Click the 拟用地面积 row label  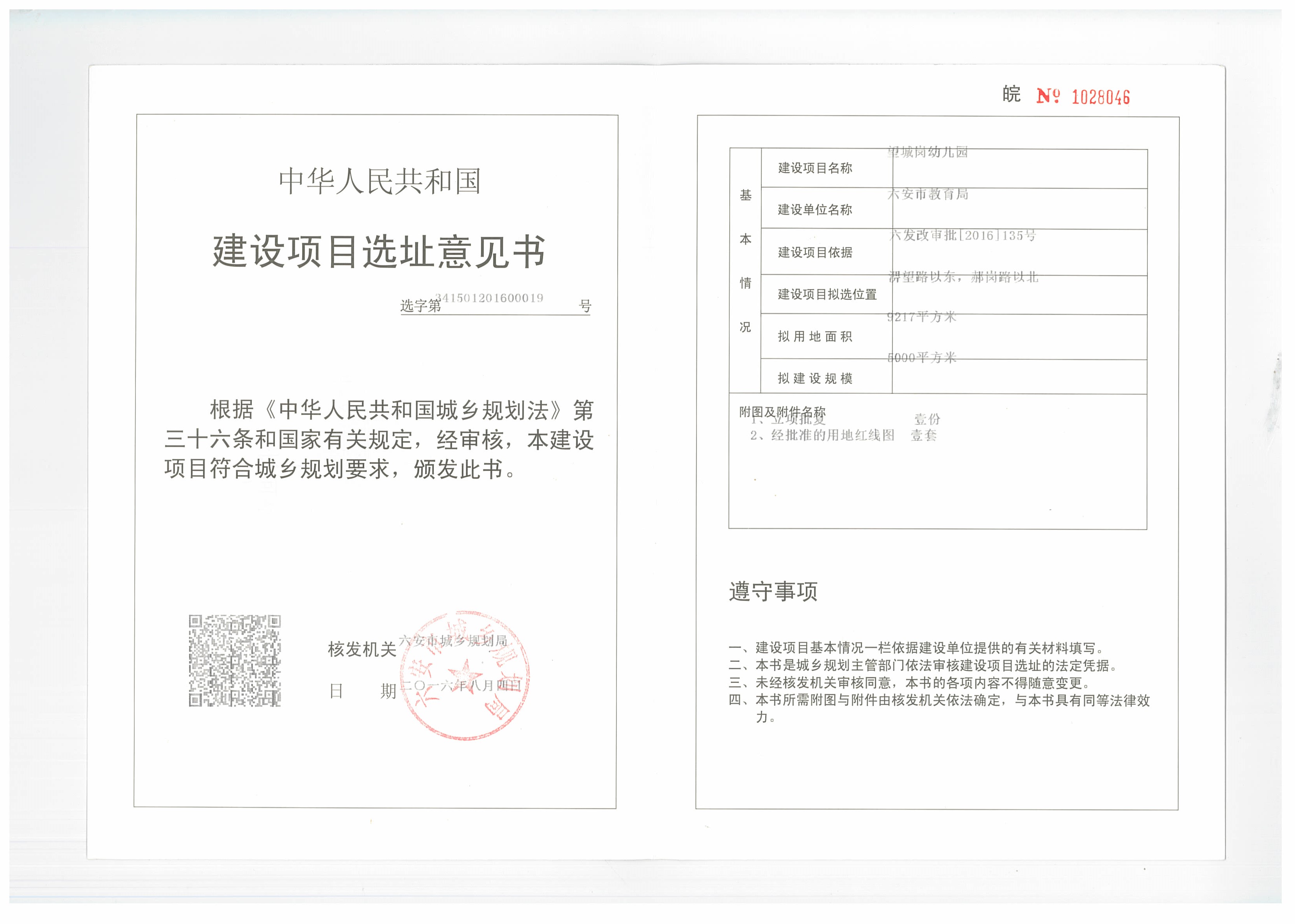tap(814, 336)
